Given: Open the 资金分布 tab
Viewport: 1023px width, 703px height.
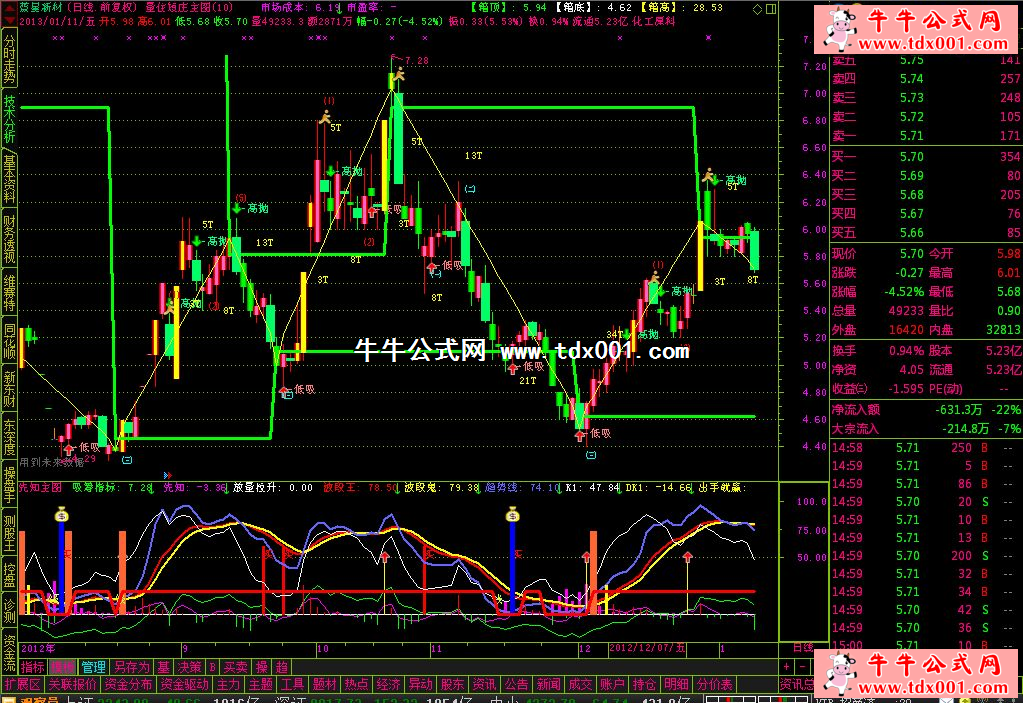Looking at the screenshot, I should (129, 685).
